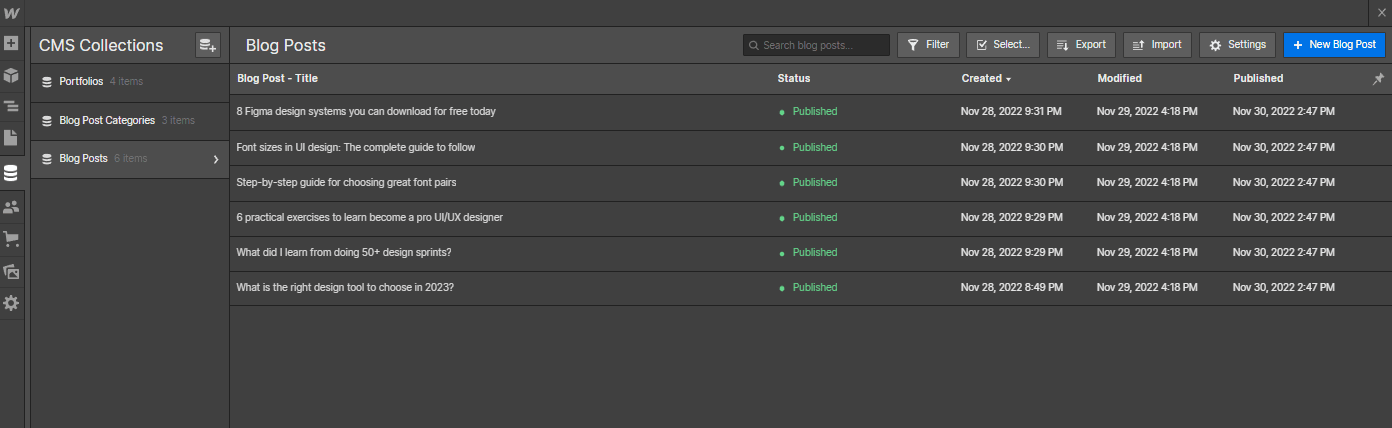Open the Blog Post Categories collection
The image size is (1392, 428).
click(x=130, y=121)
